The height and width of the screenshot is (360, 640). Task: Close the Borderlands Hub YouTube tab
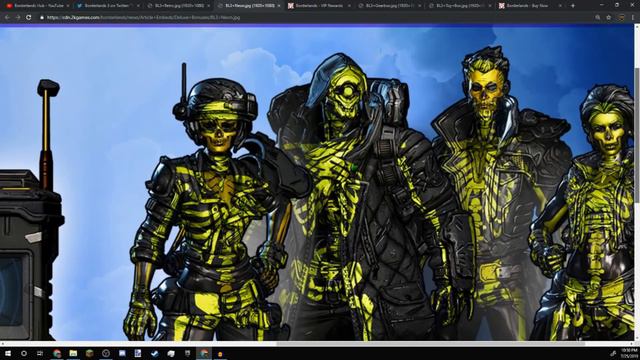[67, 6]
